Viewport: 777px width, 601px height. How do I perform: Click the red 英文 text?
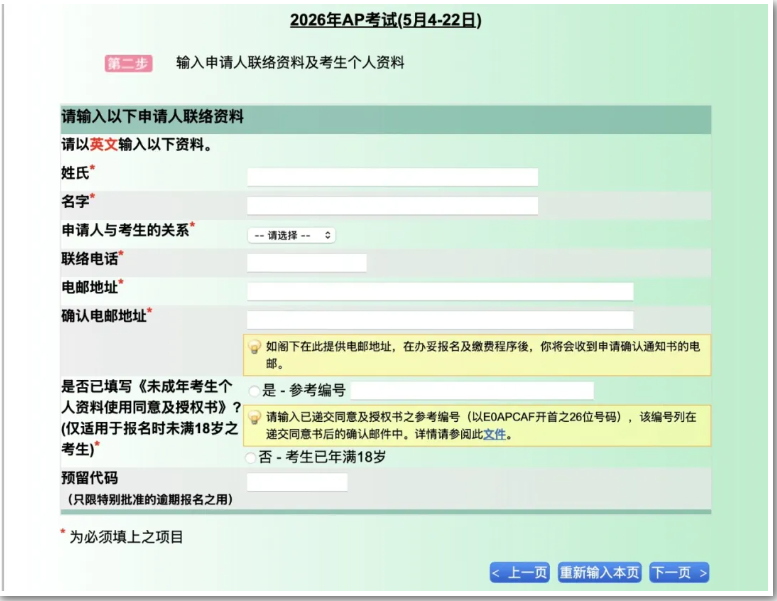tap(104, 145)
